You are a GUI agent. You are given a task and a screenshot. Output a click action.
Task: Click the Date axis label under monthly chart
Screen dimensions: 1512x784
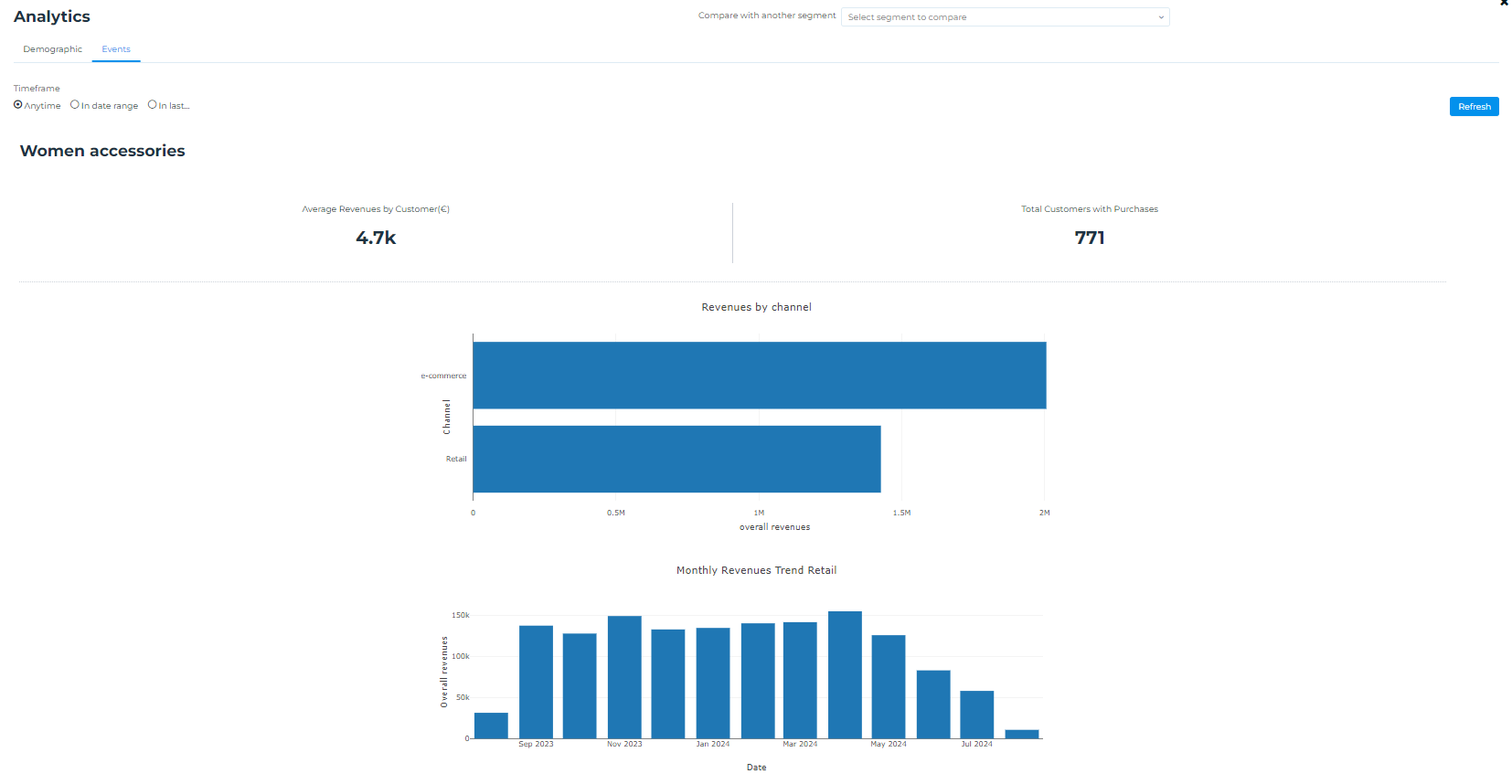point(756,768)
